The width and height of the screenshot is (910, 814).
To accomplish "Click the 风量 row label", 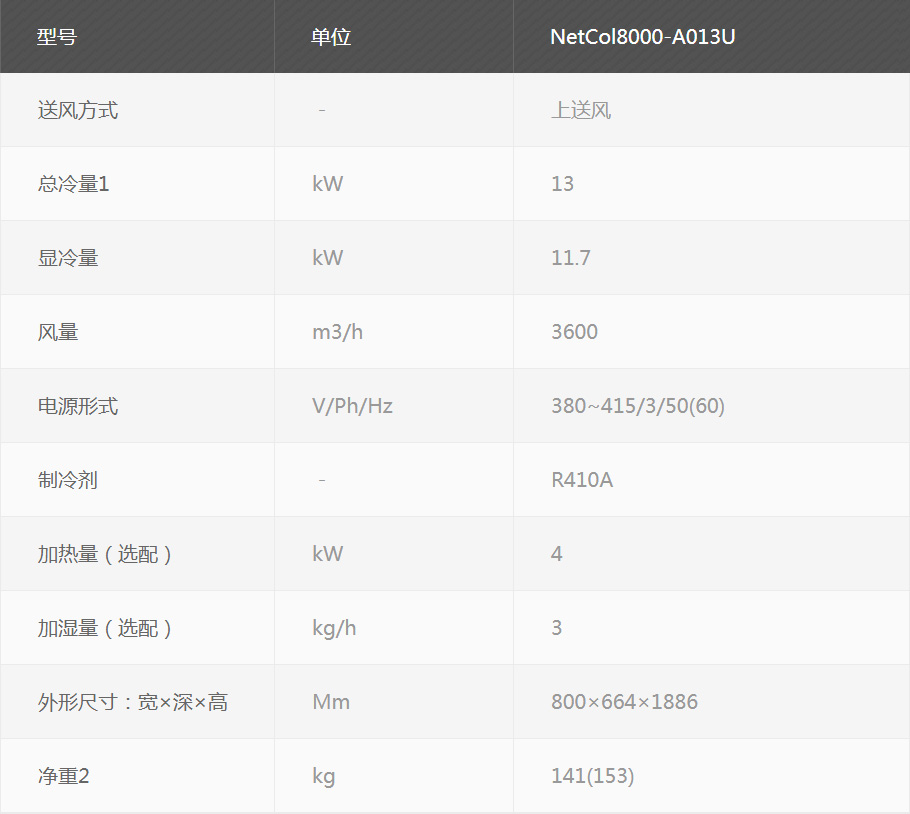I will pos(57,332).
